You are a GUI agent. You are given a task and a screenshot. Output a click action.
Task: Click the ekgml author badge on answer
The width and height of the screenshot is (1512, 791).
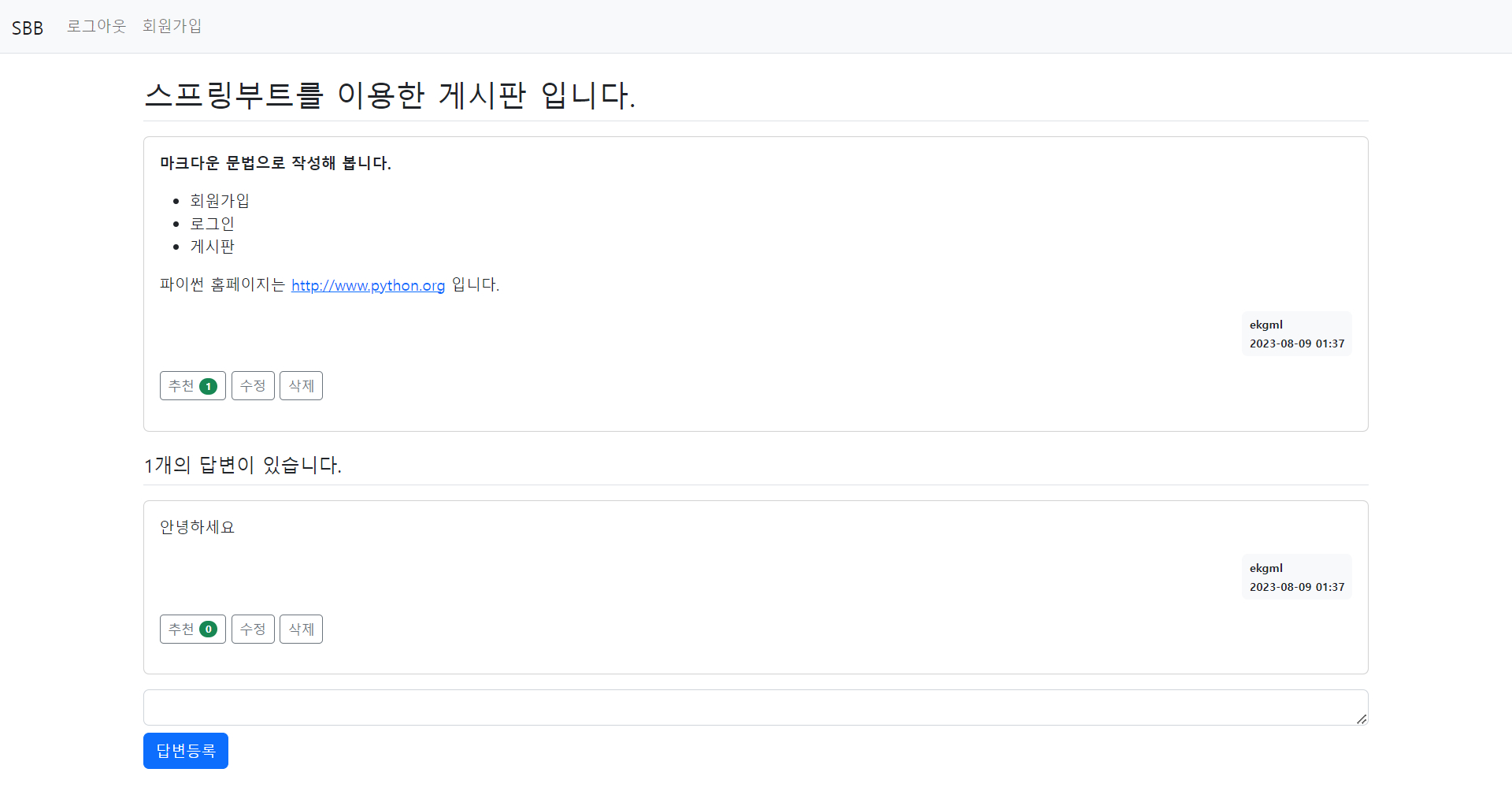[x=1296, y=568]
